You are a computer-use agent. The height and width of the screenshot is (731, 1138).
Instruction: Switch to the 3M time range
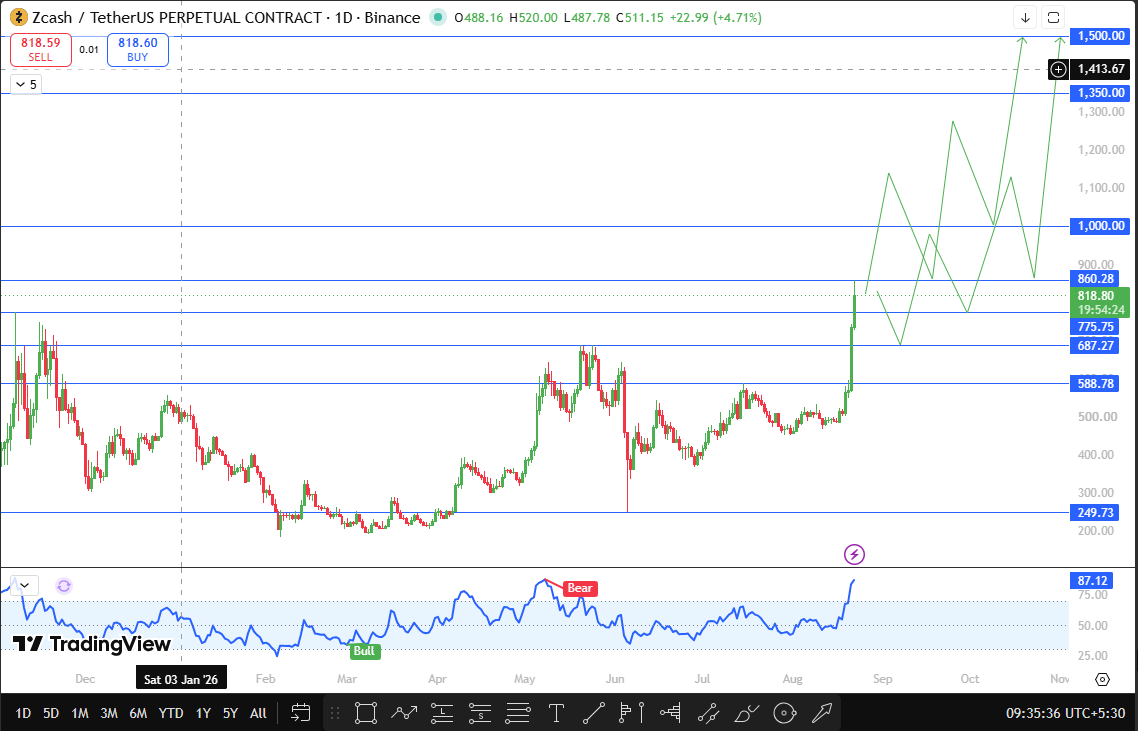click(109, 713)
